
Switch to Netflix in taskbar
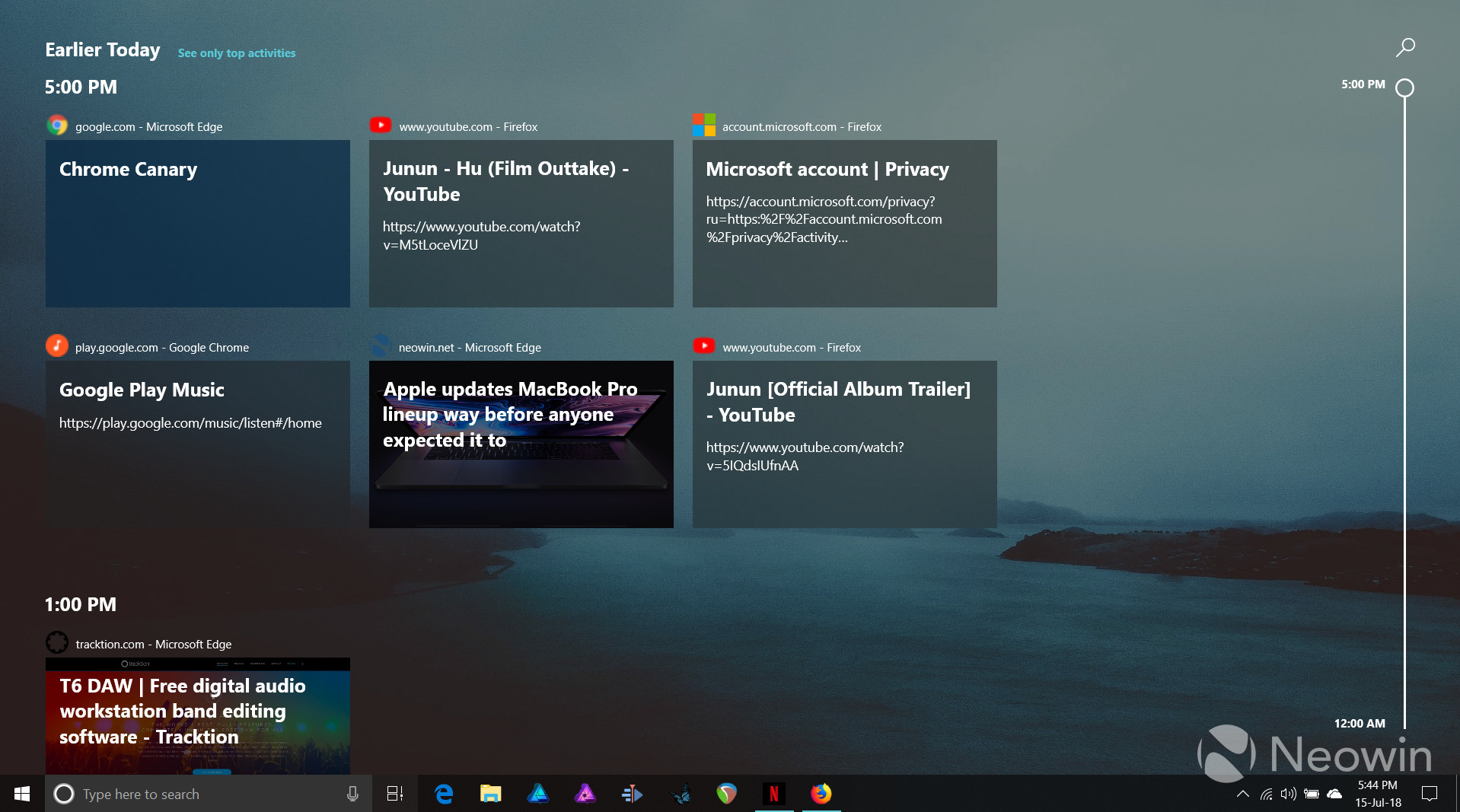774,794
